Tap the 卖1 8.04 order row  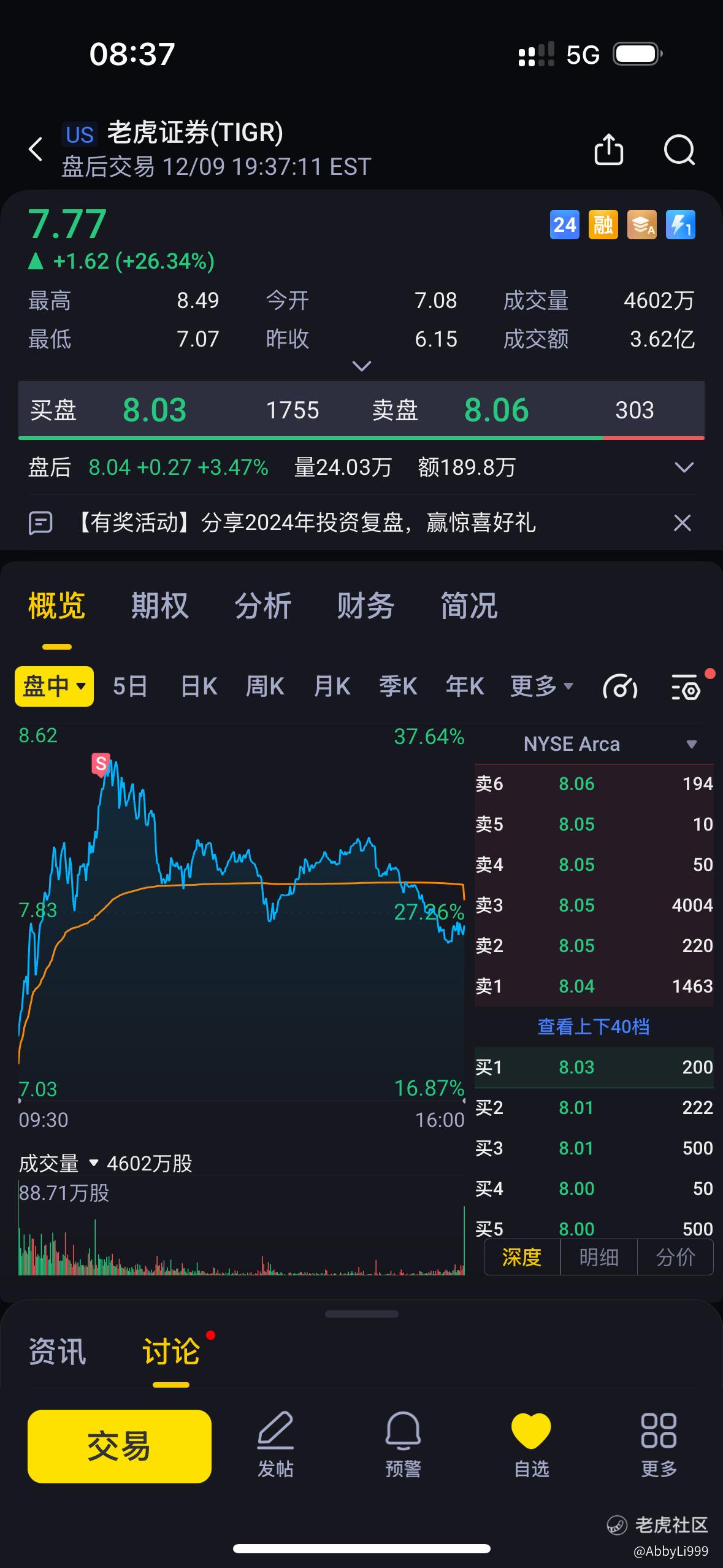pyautogui.click(x=594, y=986)
